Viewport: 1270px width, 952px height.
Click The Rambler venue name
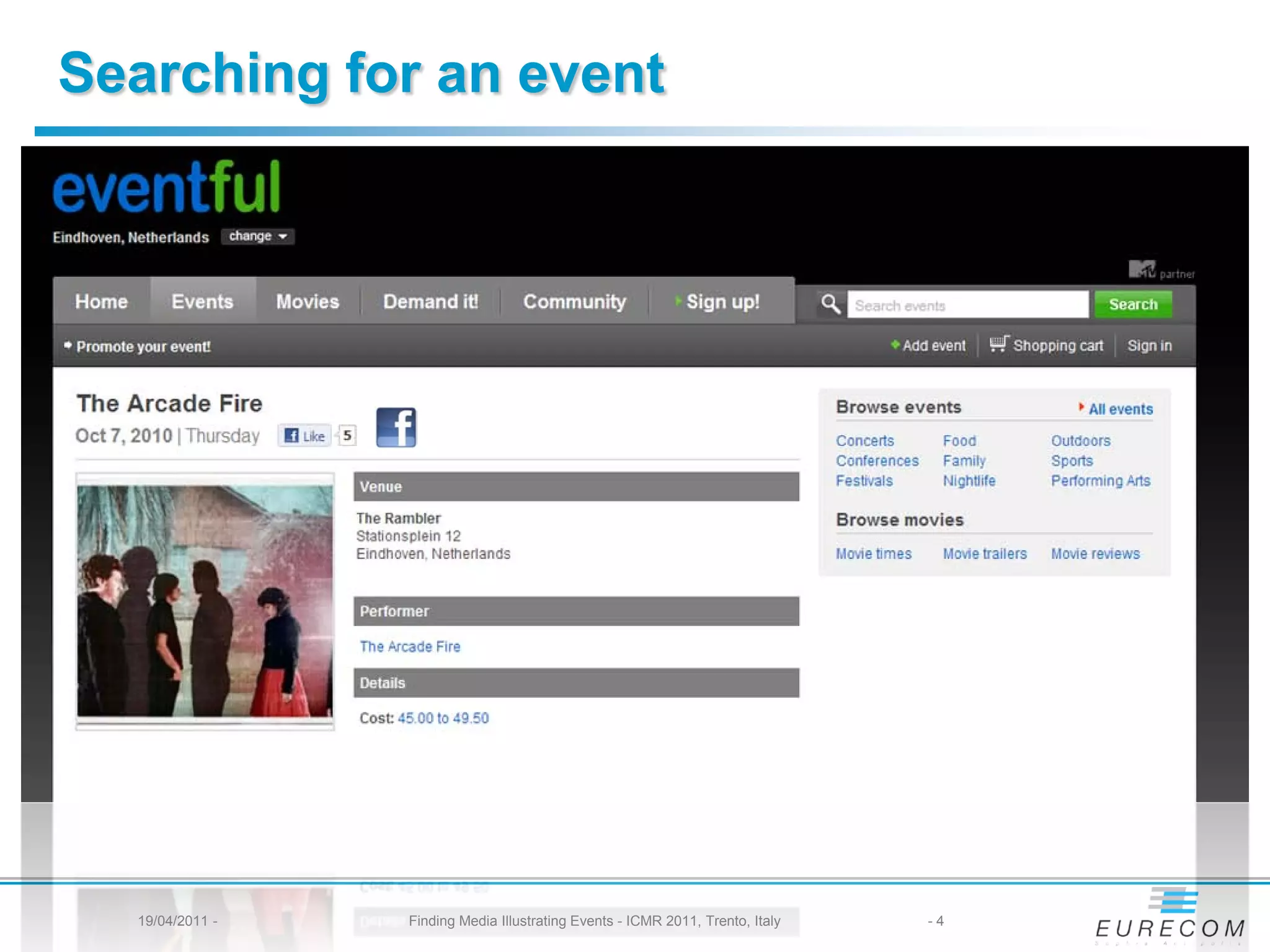click(399, 518)
